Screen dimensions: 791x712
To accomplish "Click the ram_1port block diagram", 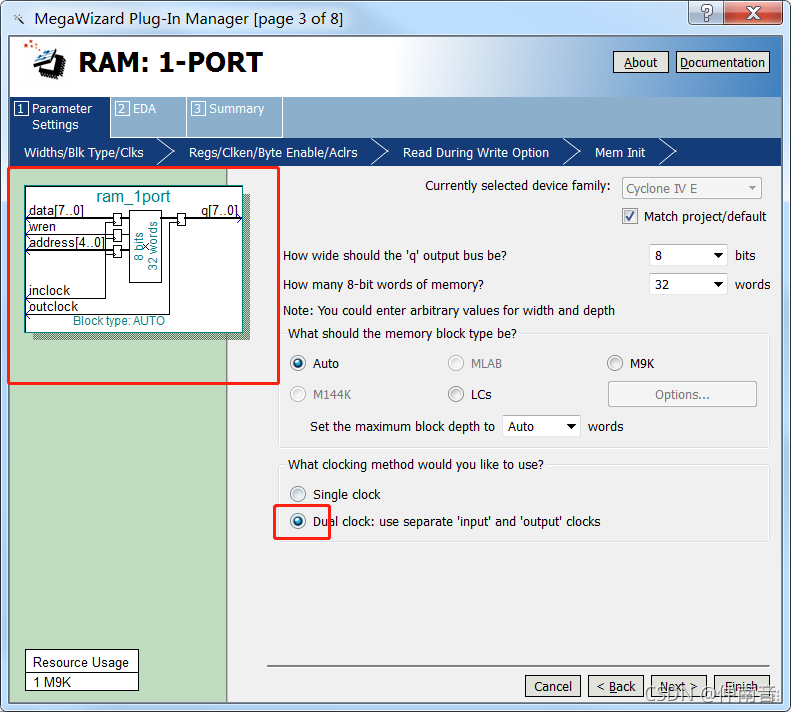I will tap(134, 259).
